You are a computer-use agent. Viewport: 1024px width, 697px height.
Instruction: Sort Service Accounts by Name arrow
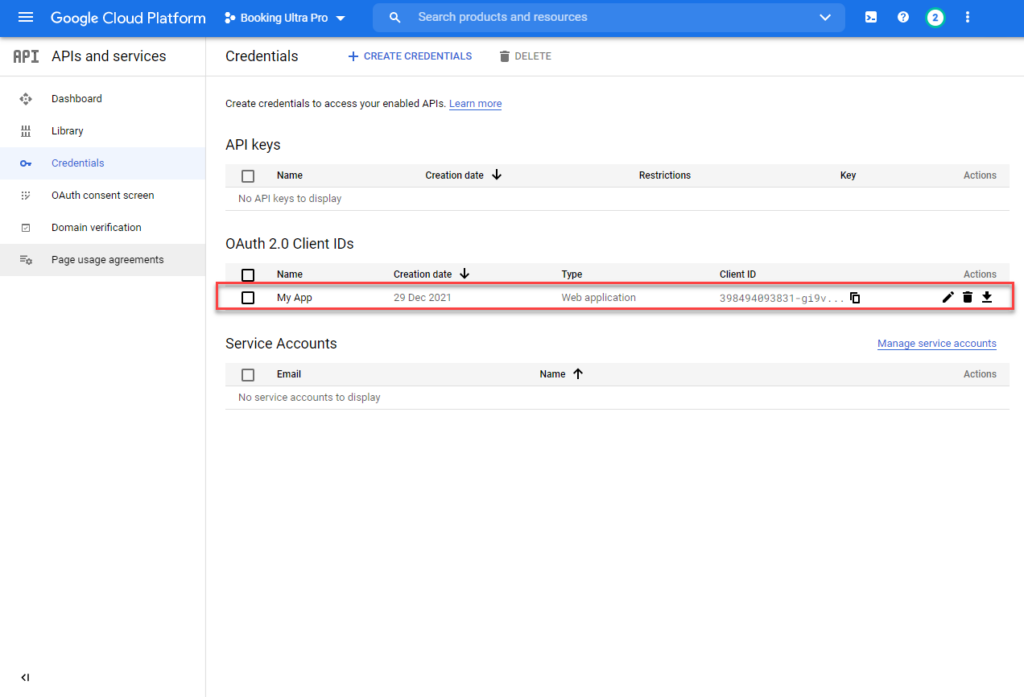(x=578, y=374)
